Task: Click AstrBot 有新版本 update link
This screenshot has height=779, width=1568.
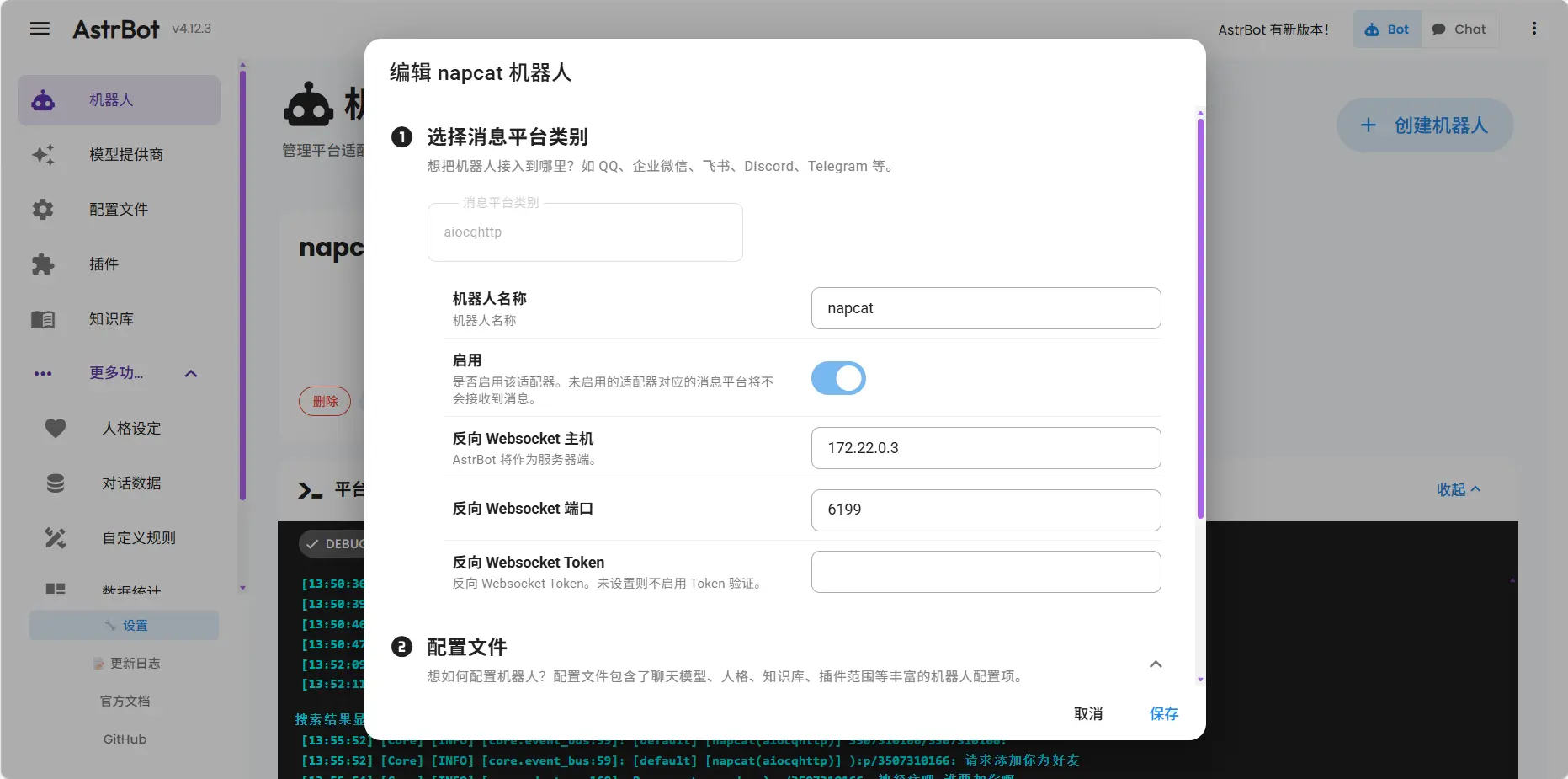Action: coord(1273,29)
